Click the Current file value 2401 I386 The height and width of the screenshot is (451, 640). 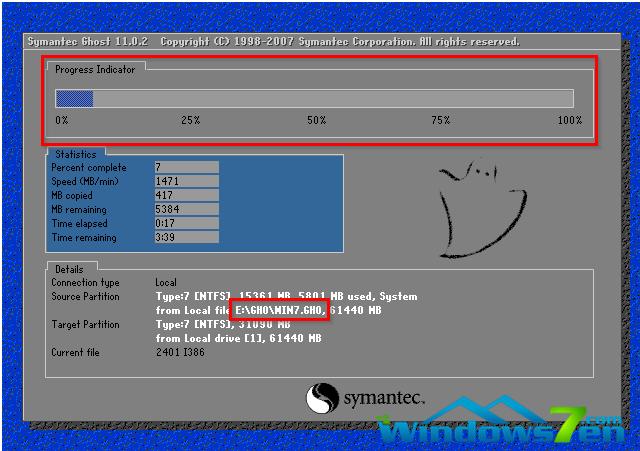pos(182,353)
